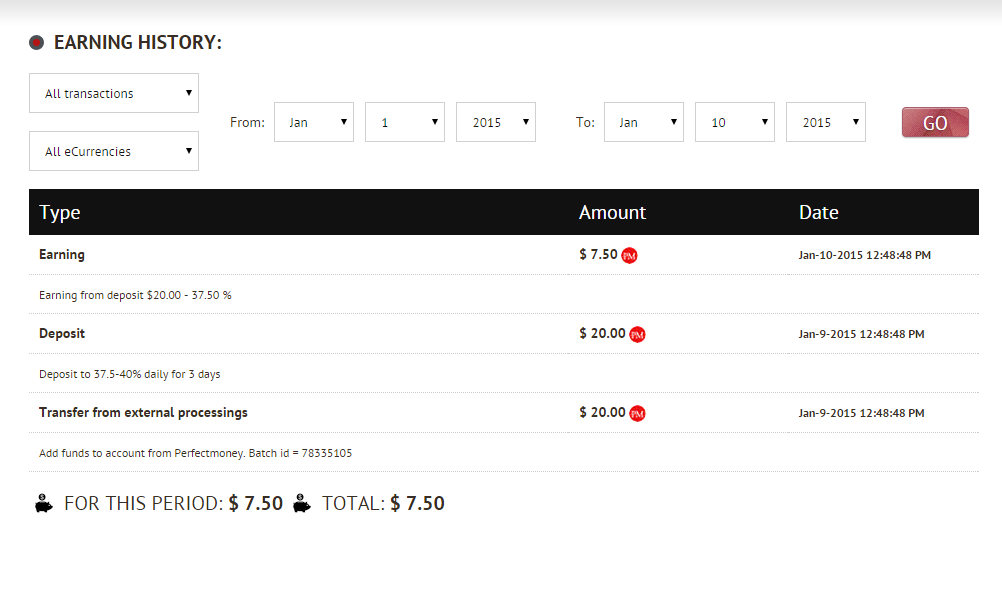This screenshot has height=597, width=1002.
Task: Click the piggy bank icon before Total
Action: tap(302, 504)
